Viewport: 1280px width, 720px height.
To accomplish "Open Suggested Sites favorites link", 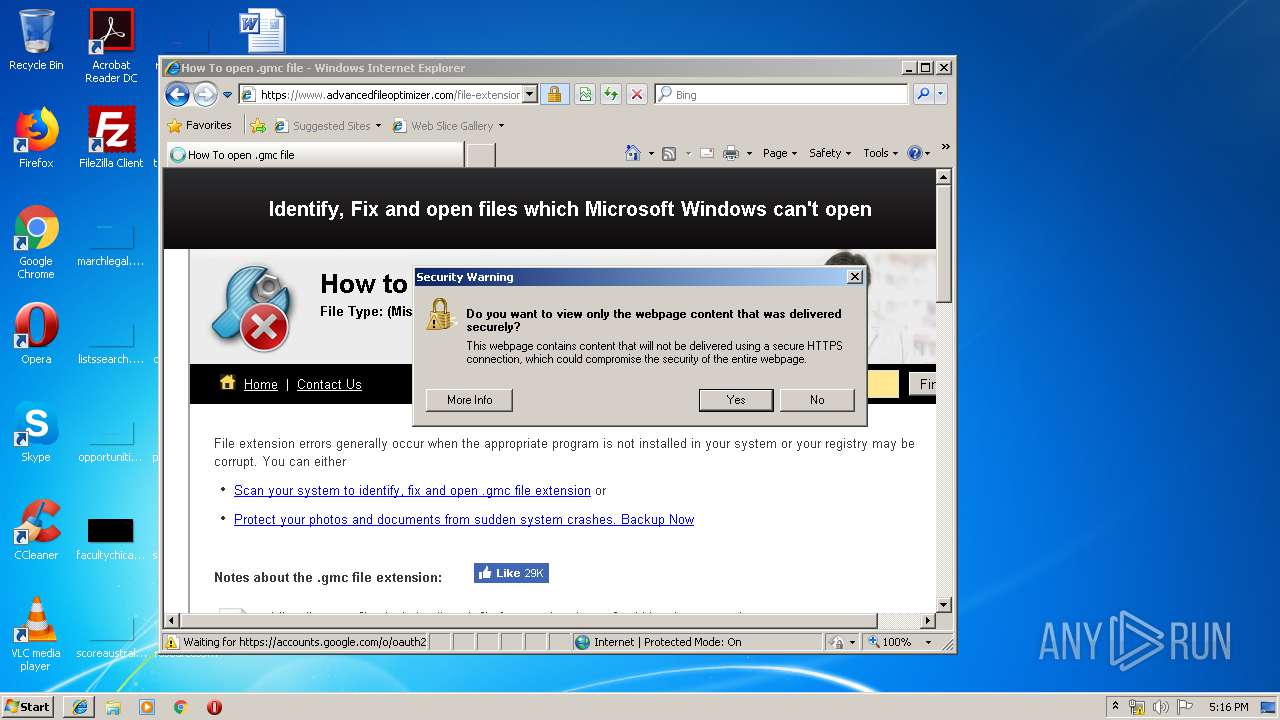I will point(328,126).
